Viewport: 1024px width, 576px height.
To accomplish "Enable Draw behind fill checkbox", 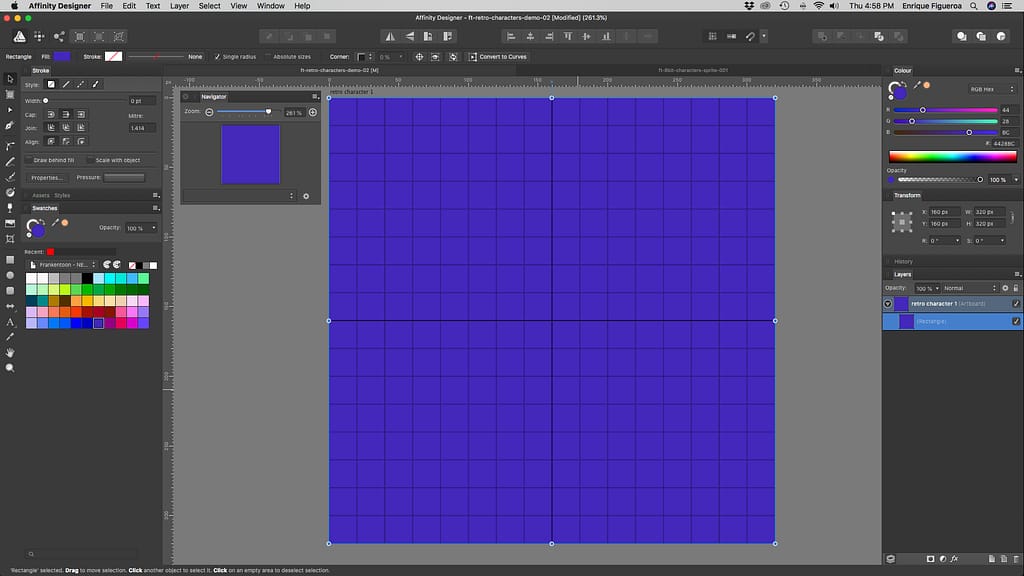I will (x=28, y=160).
